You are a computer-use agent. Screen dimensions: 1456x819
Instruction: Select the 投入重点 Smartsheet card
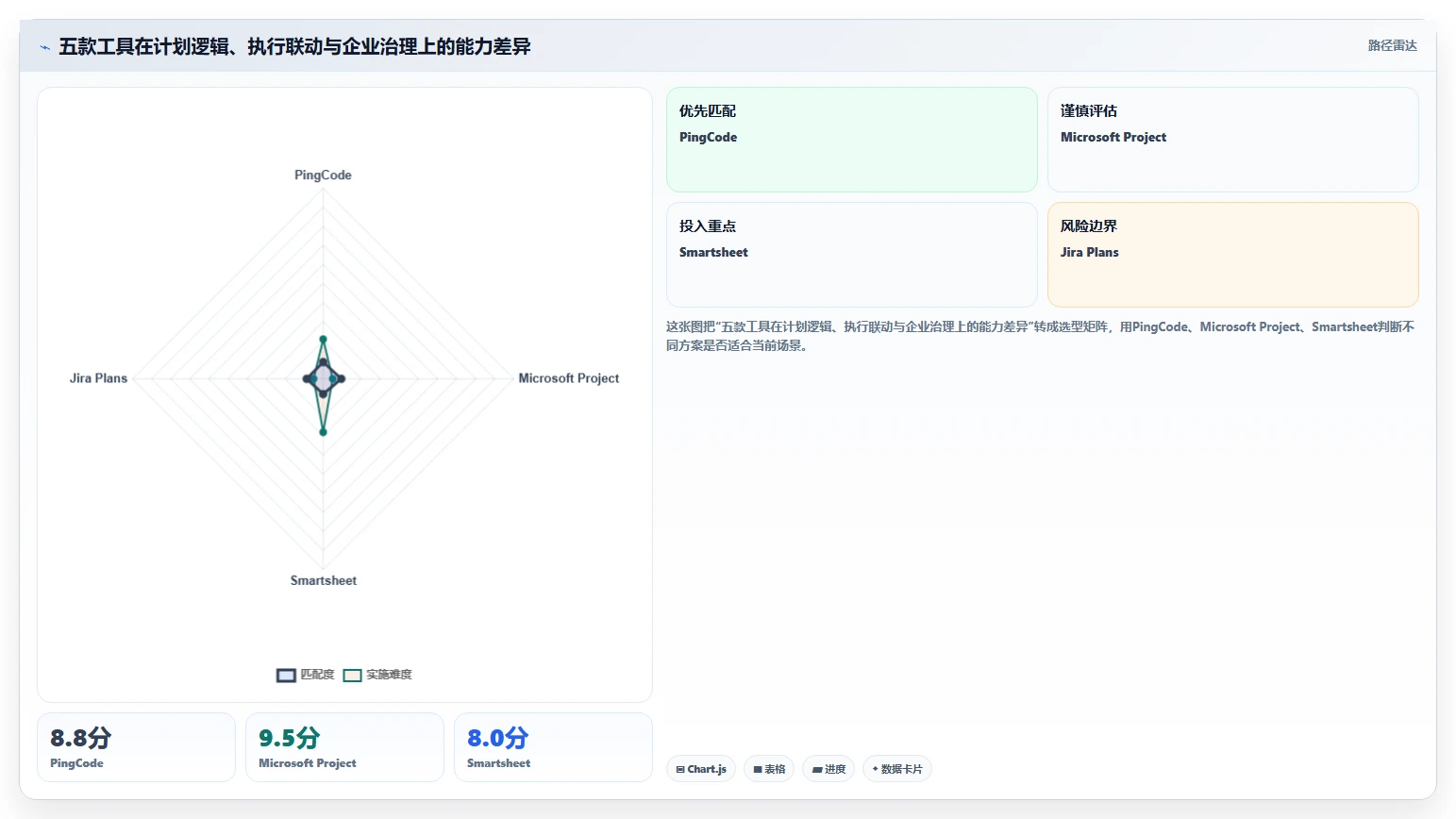851,255
